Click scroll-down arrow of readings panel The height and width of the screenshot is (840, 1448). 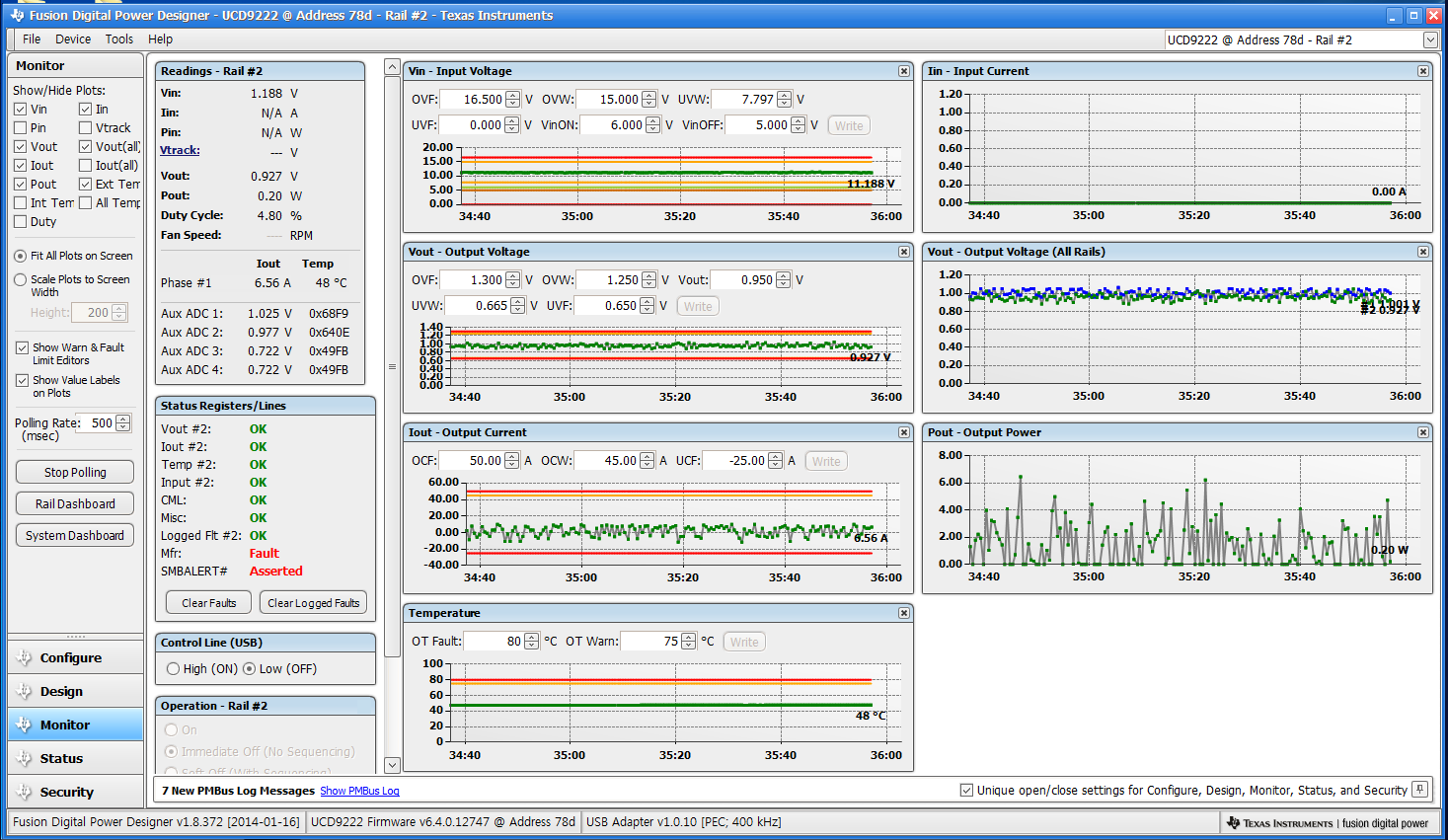pos(392,765)
